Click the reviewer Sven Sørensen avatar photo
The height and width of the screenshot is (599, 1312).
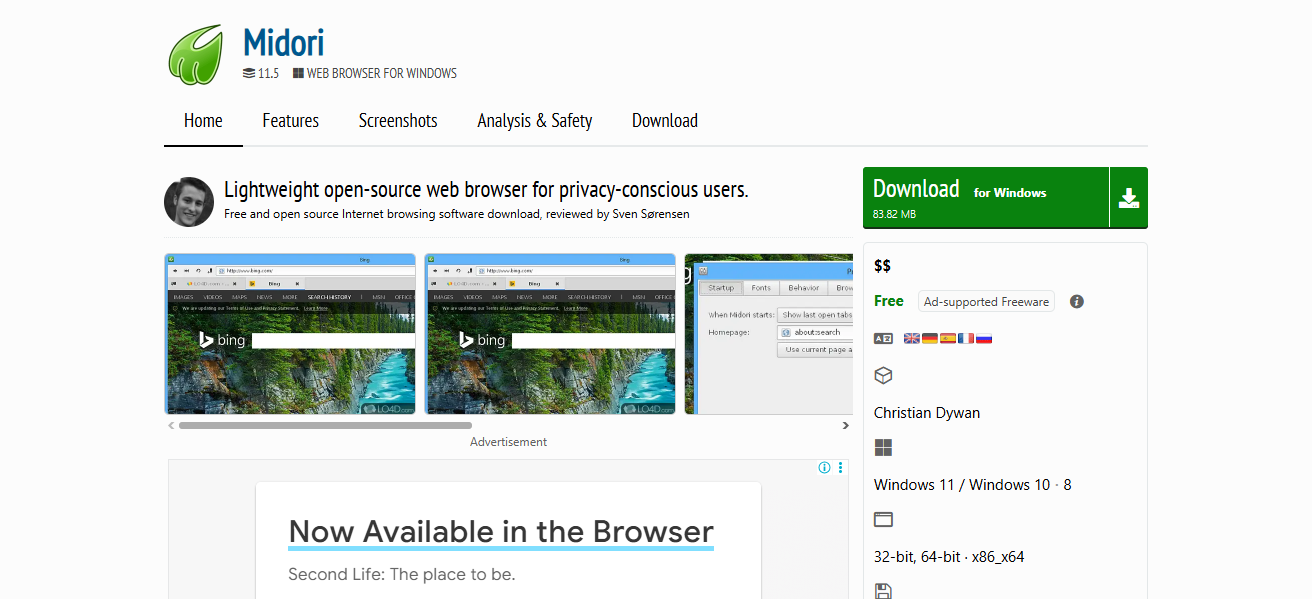click(189, 202)
